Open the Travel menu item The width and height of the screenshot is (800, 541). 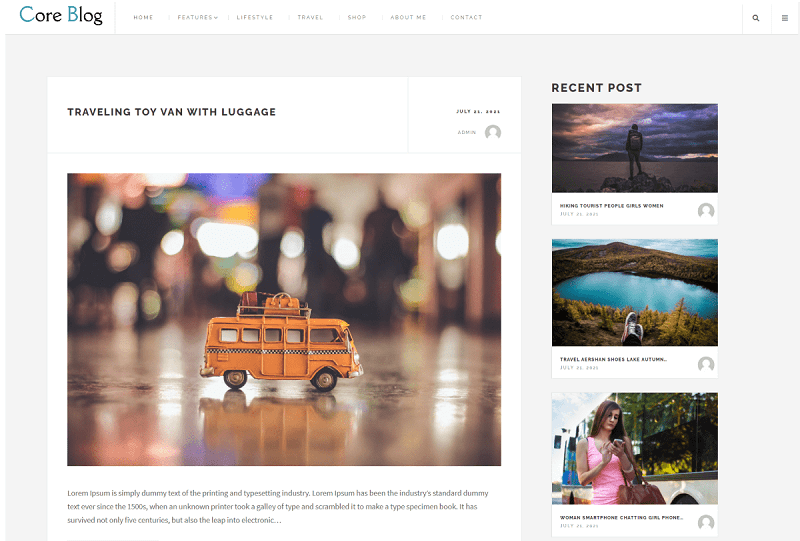(310, 17)
